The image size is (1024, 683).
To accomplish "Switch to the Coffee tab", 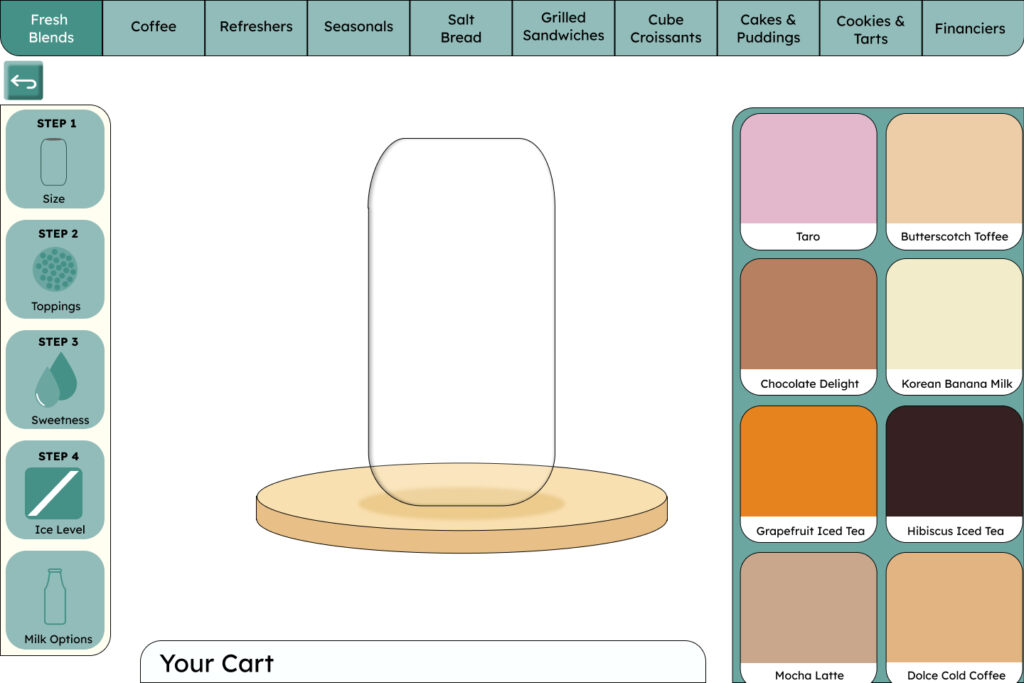I will pyautogui.click(x=153, y=27).
